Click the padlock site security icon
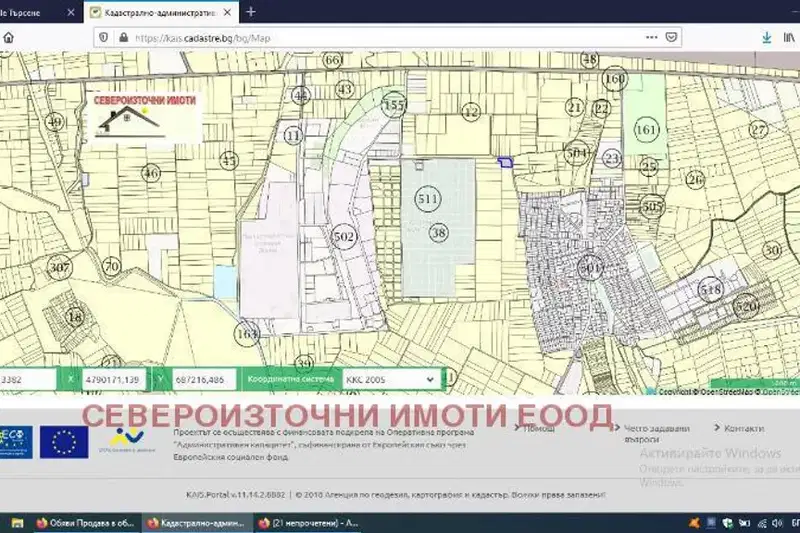Screen dimensions: 800x533 (123, 37)
